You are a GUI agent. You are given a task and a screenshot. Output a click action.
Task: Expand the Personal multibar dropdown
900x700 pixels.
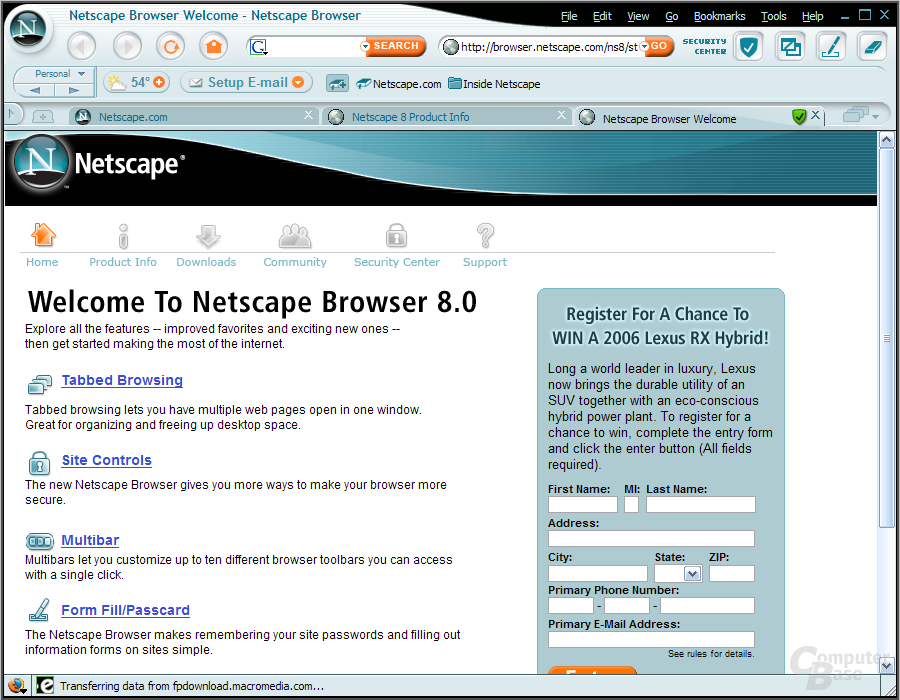pyautogui.click(x=81, y=73)
